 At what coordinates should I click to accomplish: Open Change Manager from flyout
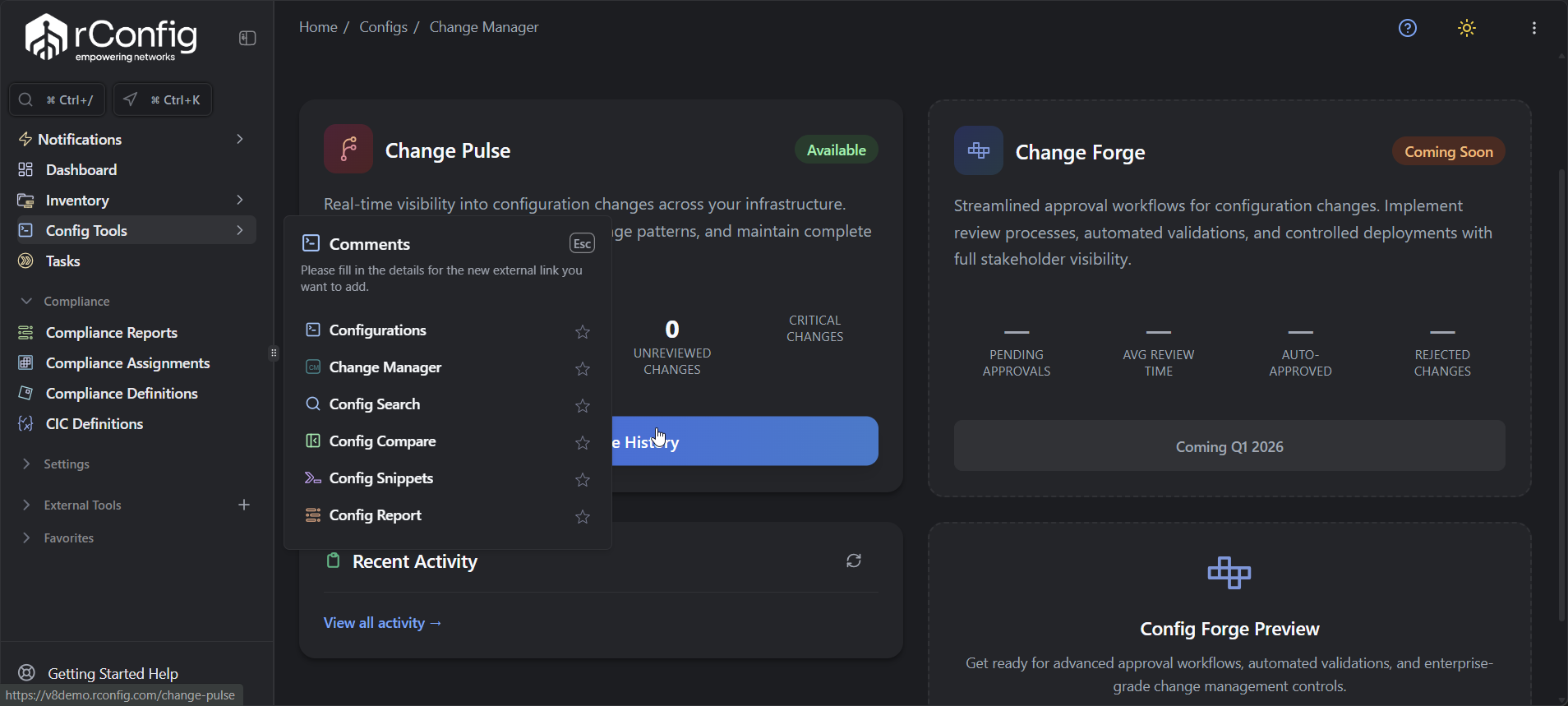click(x=385, y=367)
